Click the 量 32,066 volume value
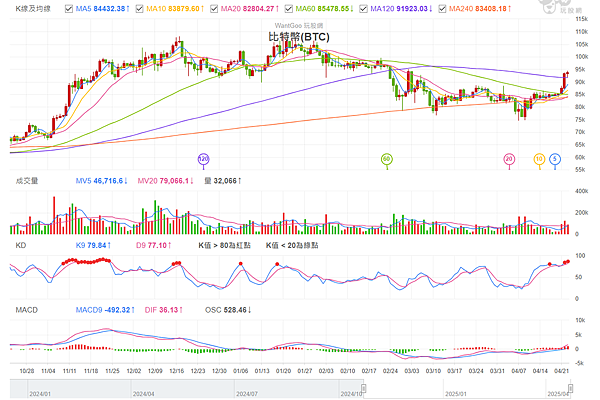Viewport: 600px width, 400px height. [223, 181]
